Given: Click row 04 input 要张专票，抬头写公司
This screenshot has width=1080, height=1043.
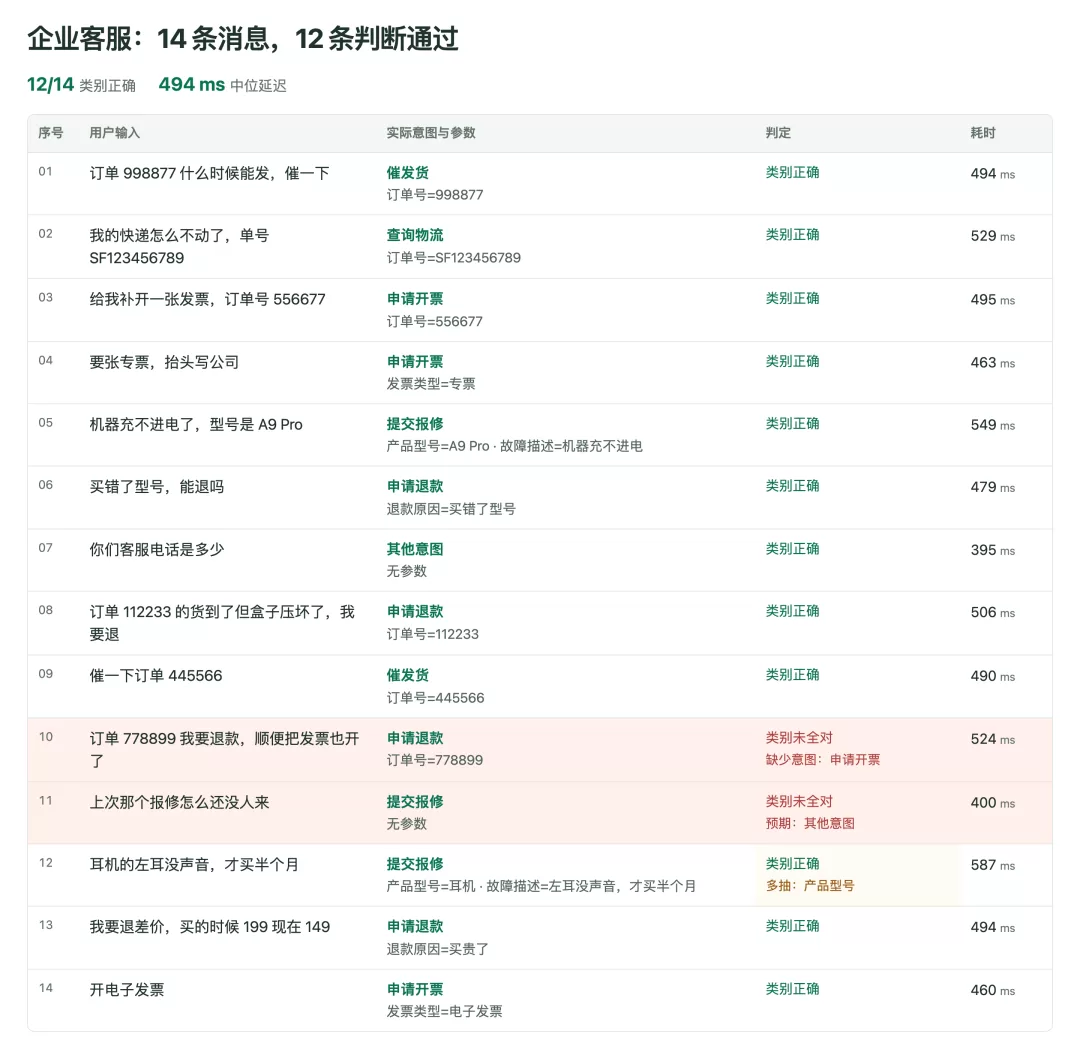Looking at the screenshot, I should point(164,362).
